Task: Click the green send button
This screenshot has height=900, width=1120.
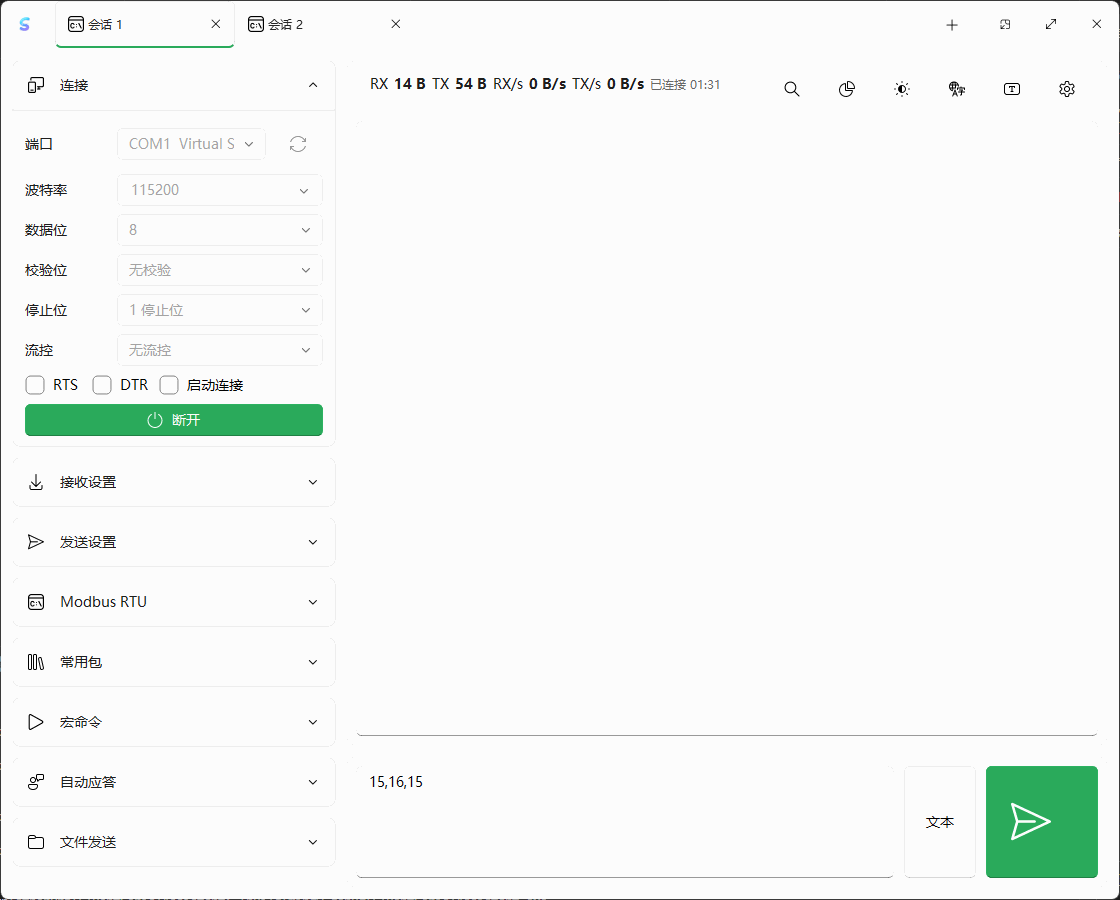Action: 1041,822
